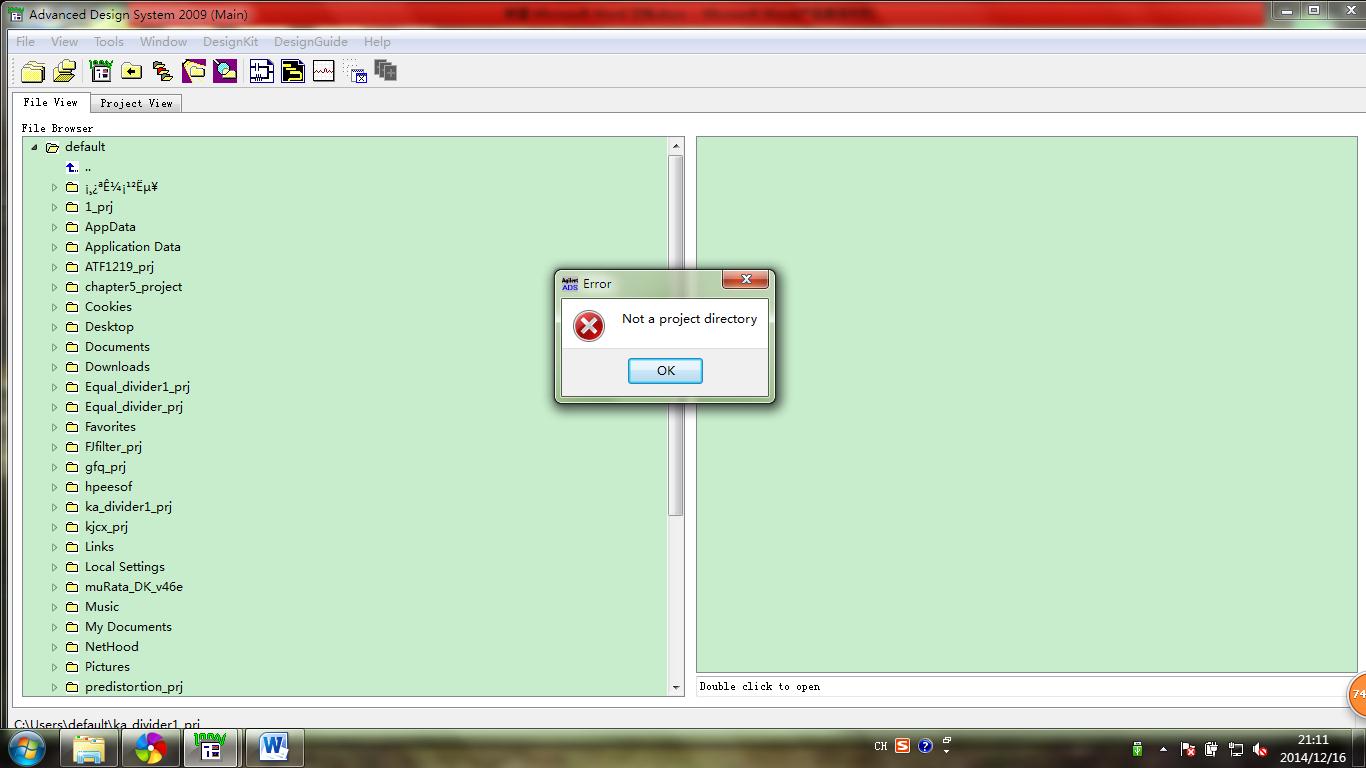Click the file browser scroll down arrow

(x=676, y=688)
